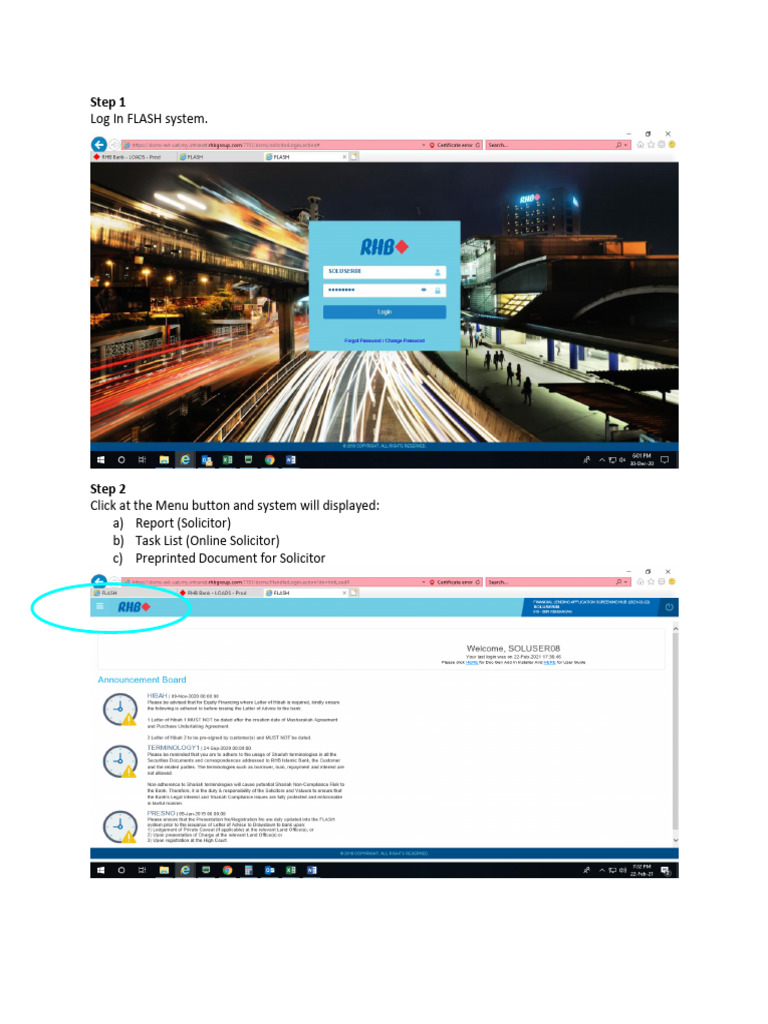Click the blue Login button
Screen dimensions: 768x1024
coord(384,312)
